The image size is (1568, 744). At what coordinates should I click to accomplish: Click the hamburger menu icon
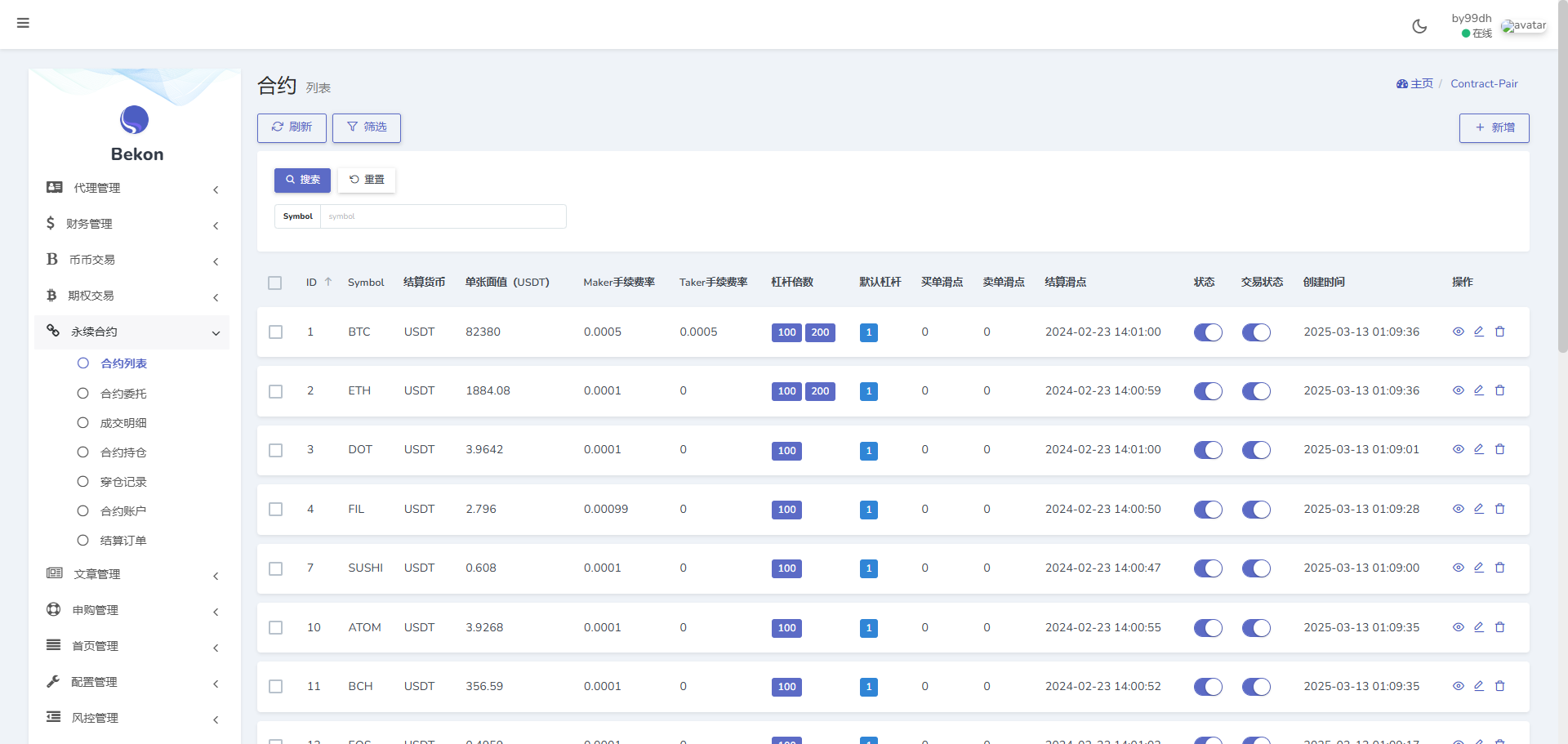click(x=23, y=23)
